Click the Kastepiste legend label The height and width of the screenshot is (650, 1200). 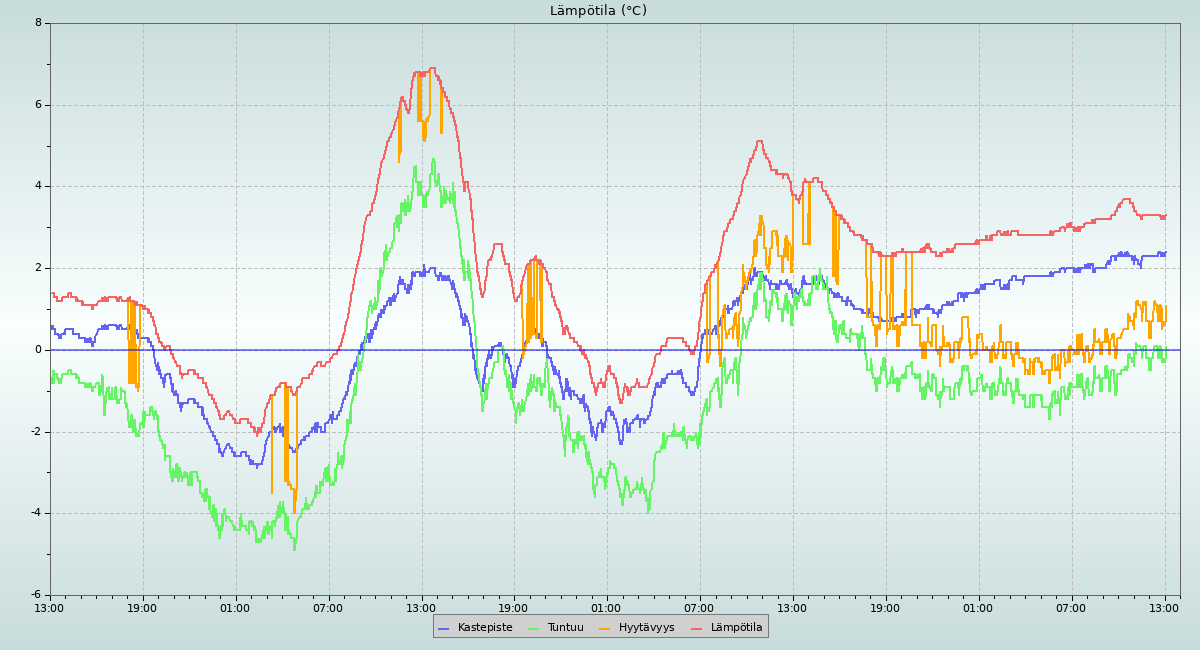[485, 628]
